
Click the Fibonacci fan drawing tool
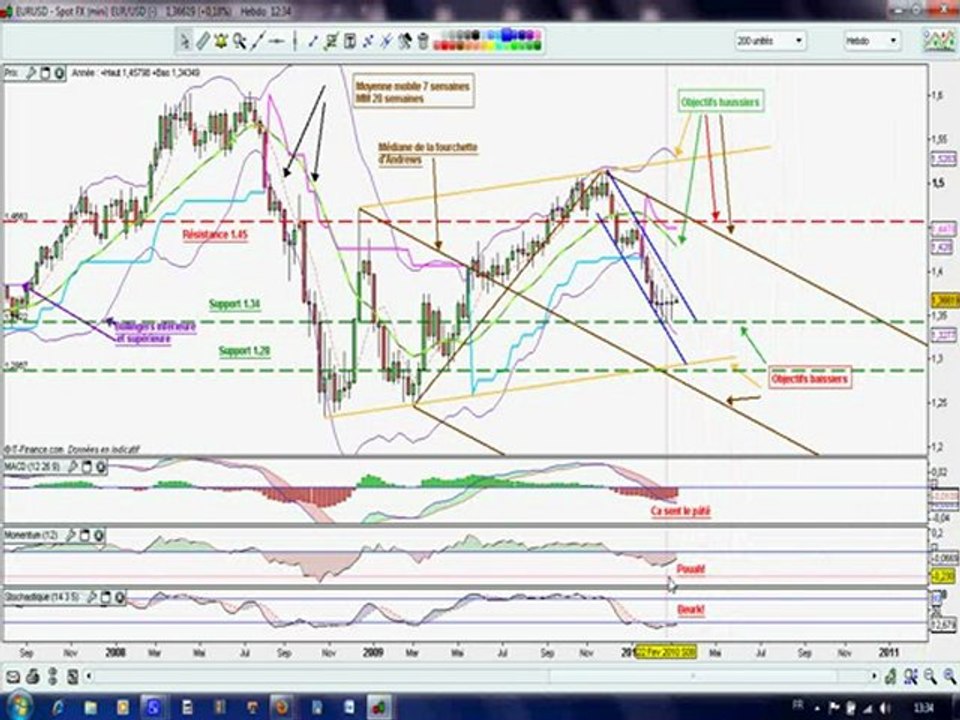click(x=368, y=41)
